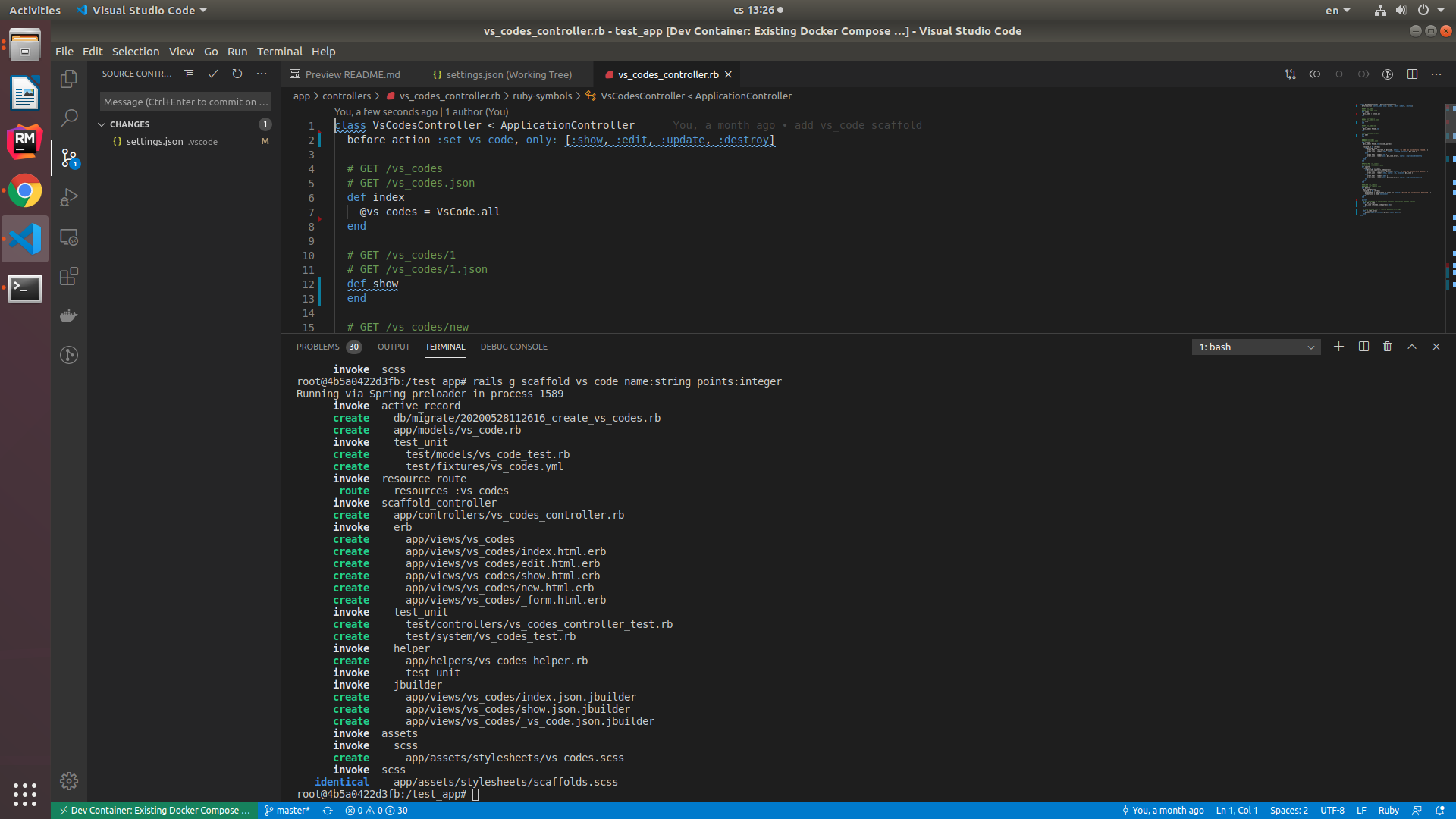Close the terminal panel

tap(1436, 347)
